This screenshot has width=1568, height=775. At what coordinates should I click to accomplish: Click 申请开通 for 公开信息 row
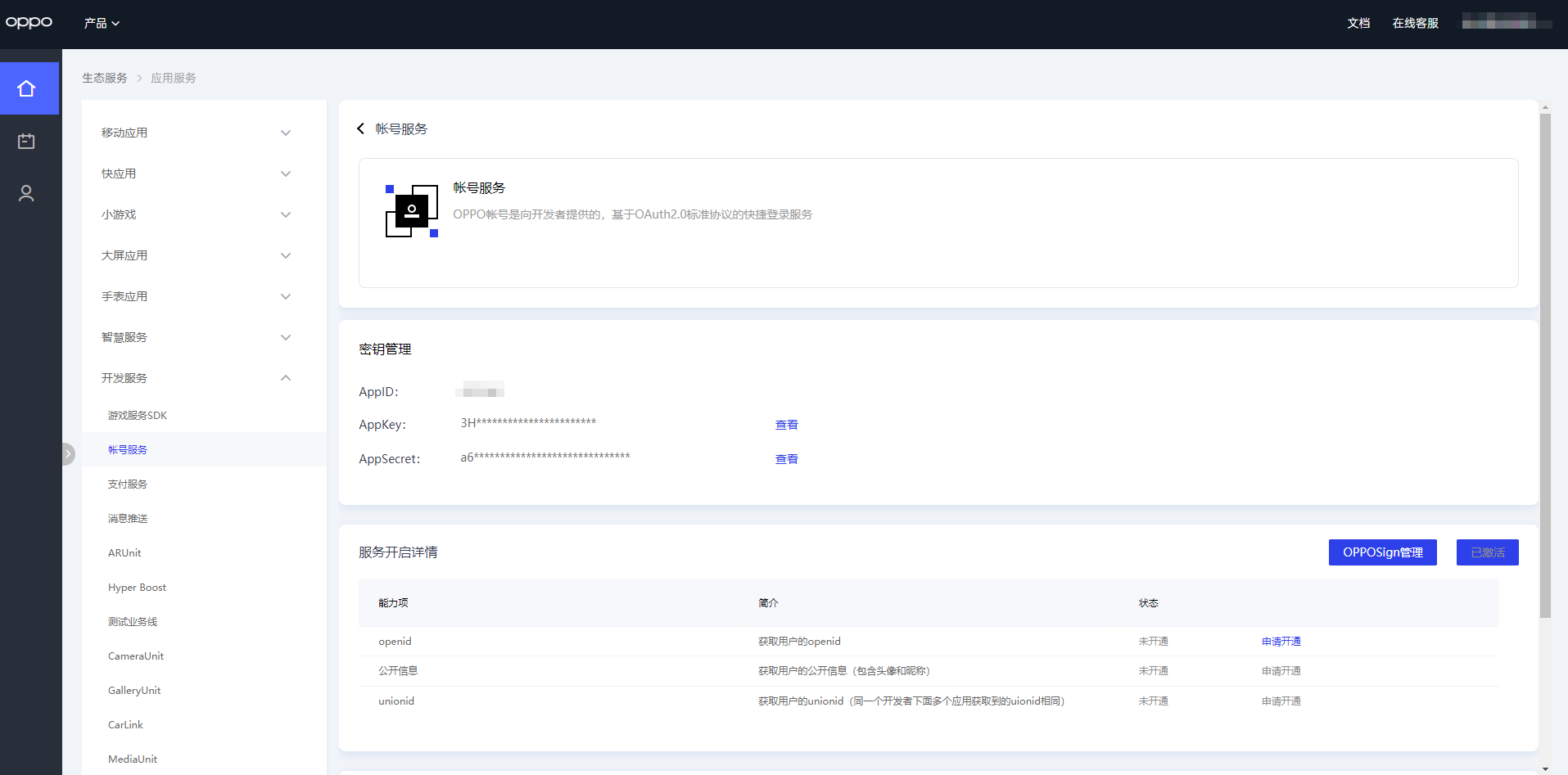[1281, 671]
